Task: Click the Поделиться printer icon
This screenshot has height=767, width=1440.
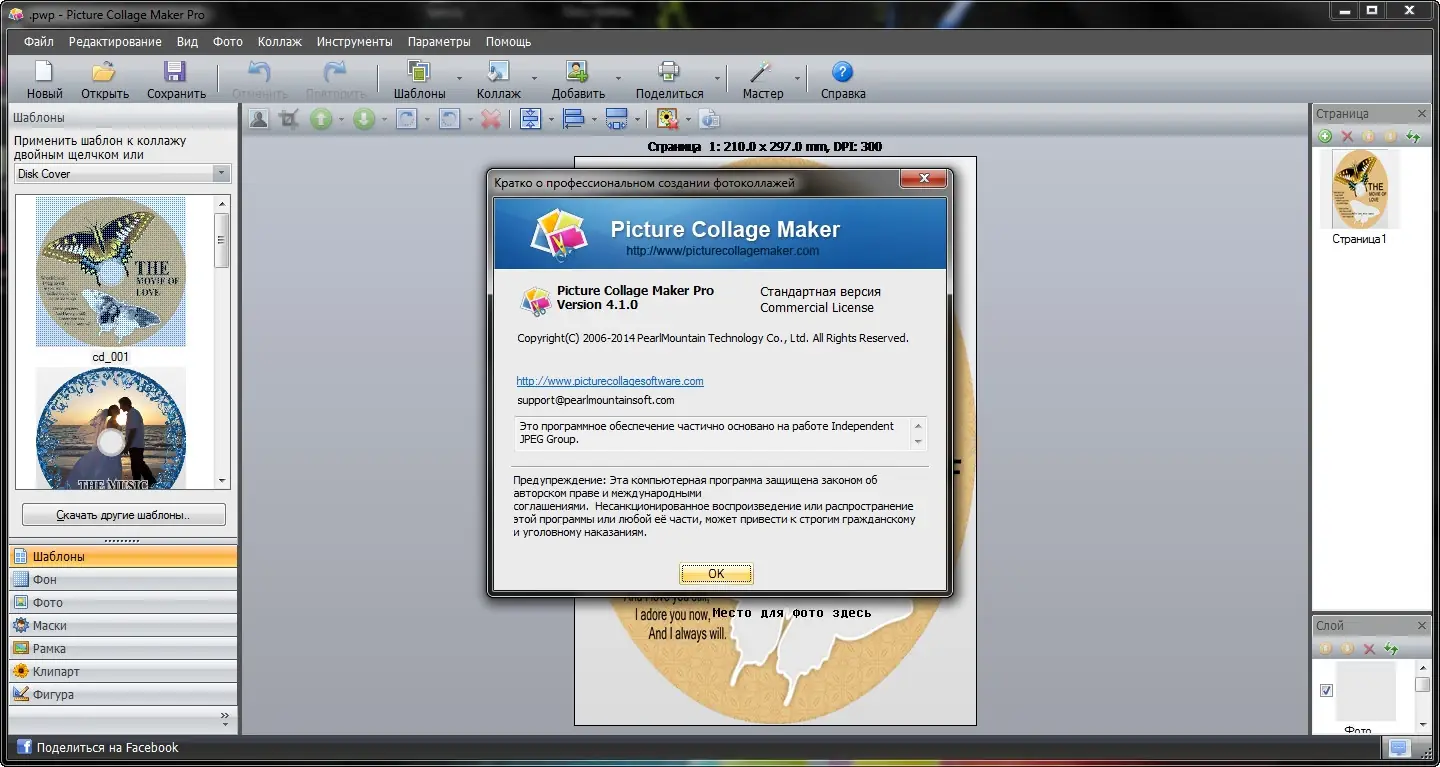Action: coord(669,72)
